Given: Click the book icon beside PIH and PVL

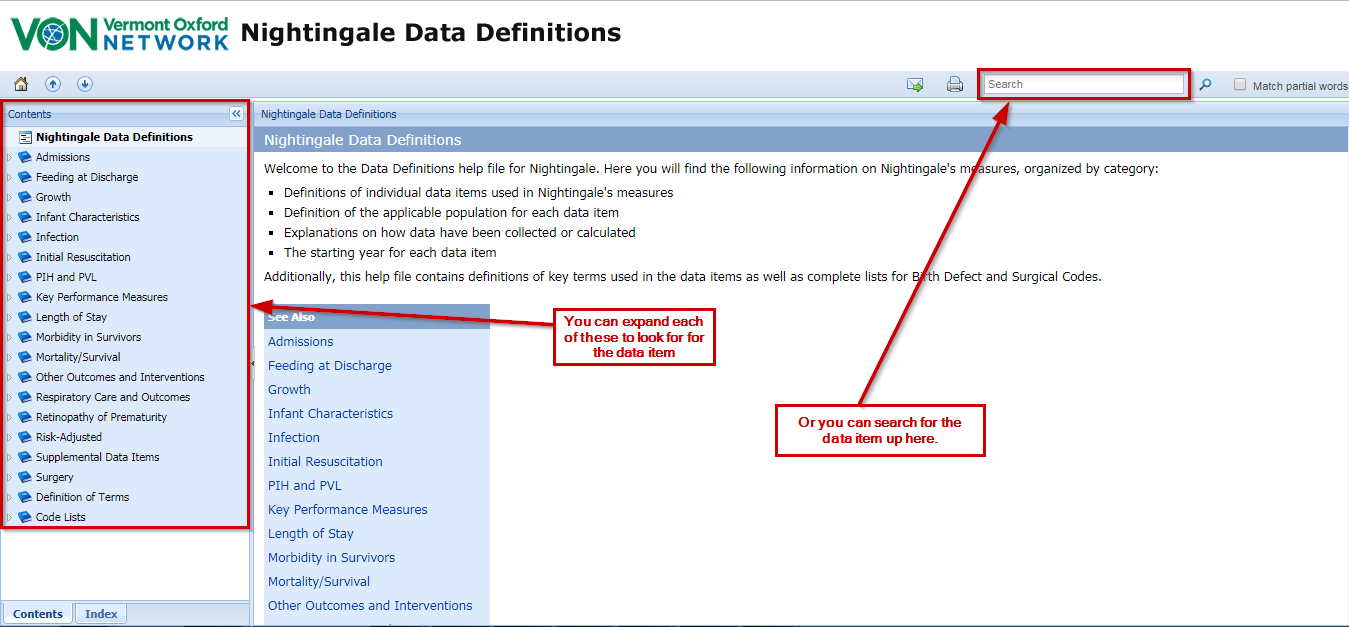Looking at the screenshot, I should click(25, 277).
